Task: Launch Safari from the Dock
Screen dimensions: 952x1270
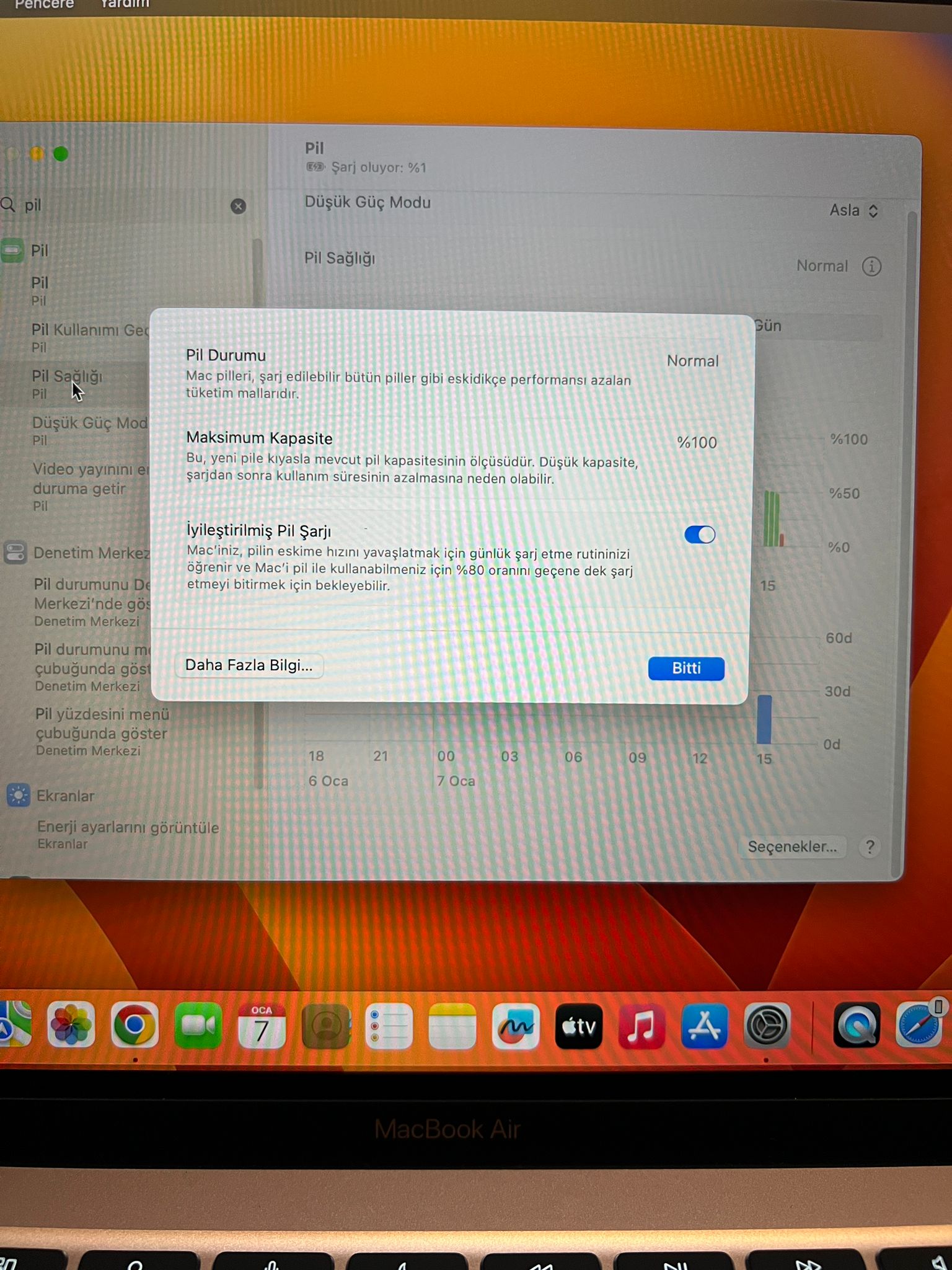Action: click(920, 1024)
